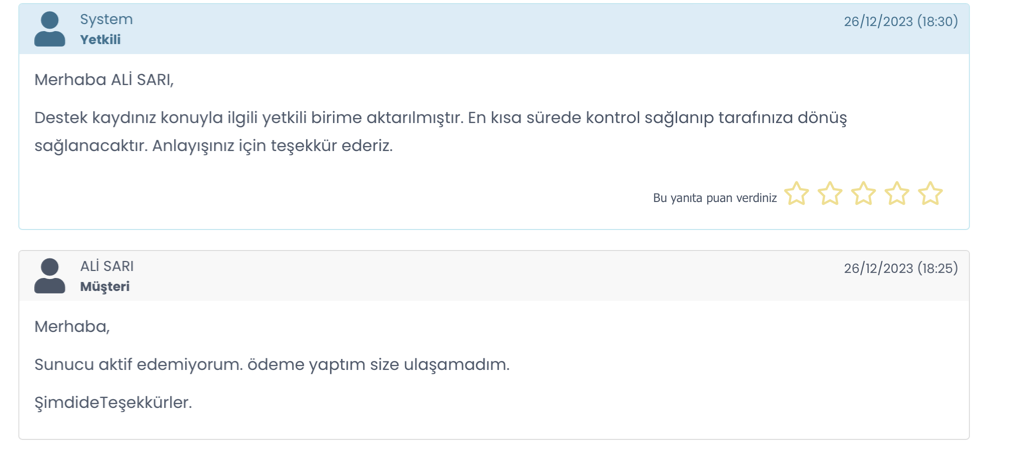Screen dimensions: 1009x472
Task: Click the "Bu yanıta puan verdiniz" text
Action: (715, 198)
